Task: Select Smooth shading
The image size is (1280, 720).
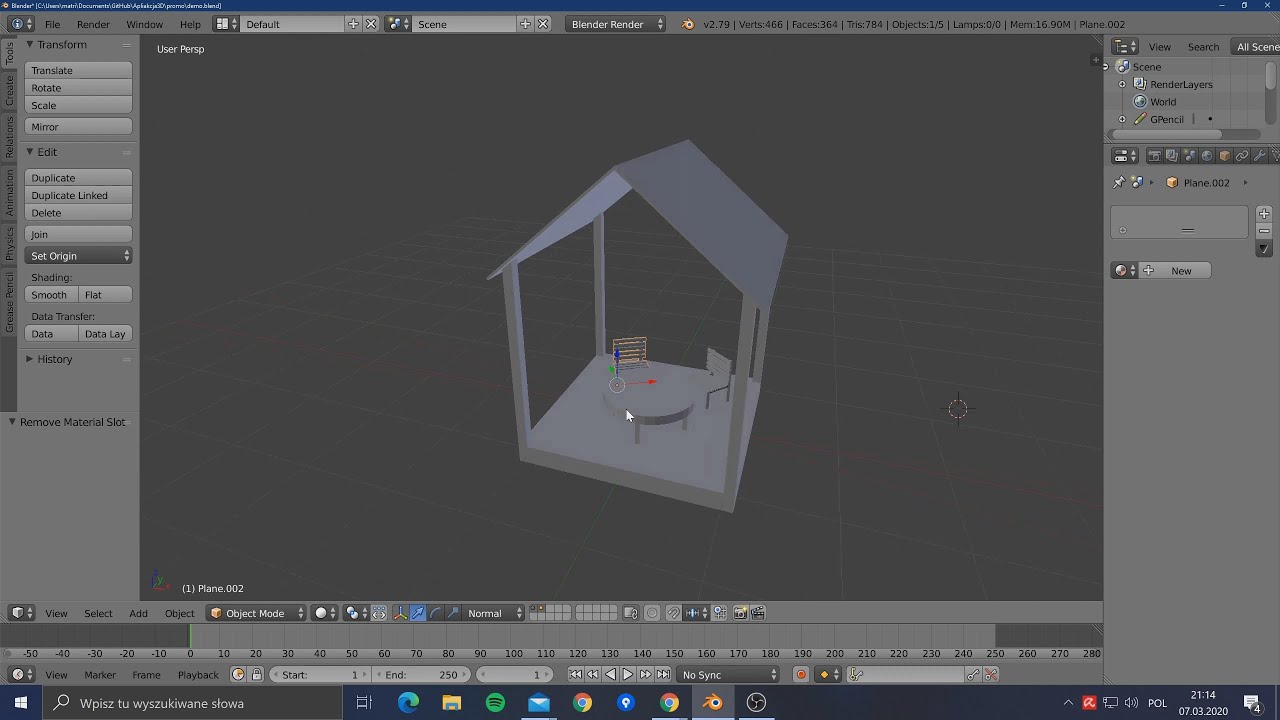Action: point(49,295)
